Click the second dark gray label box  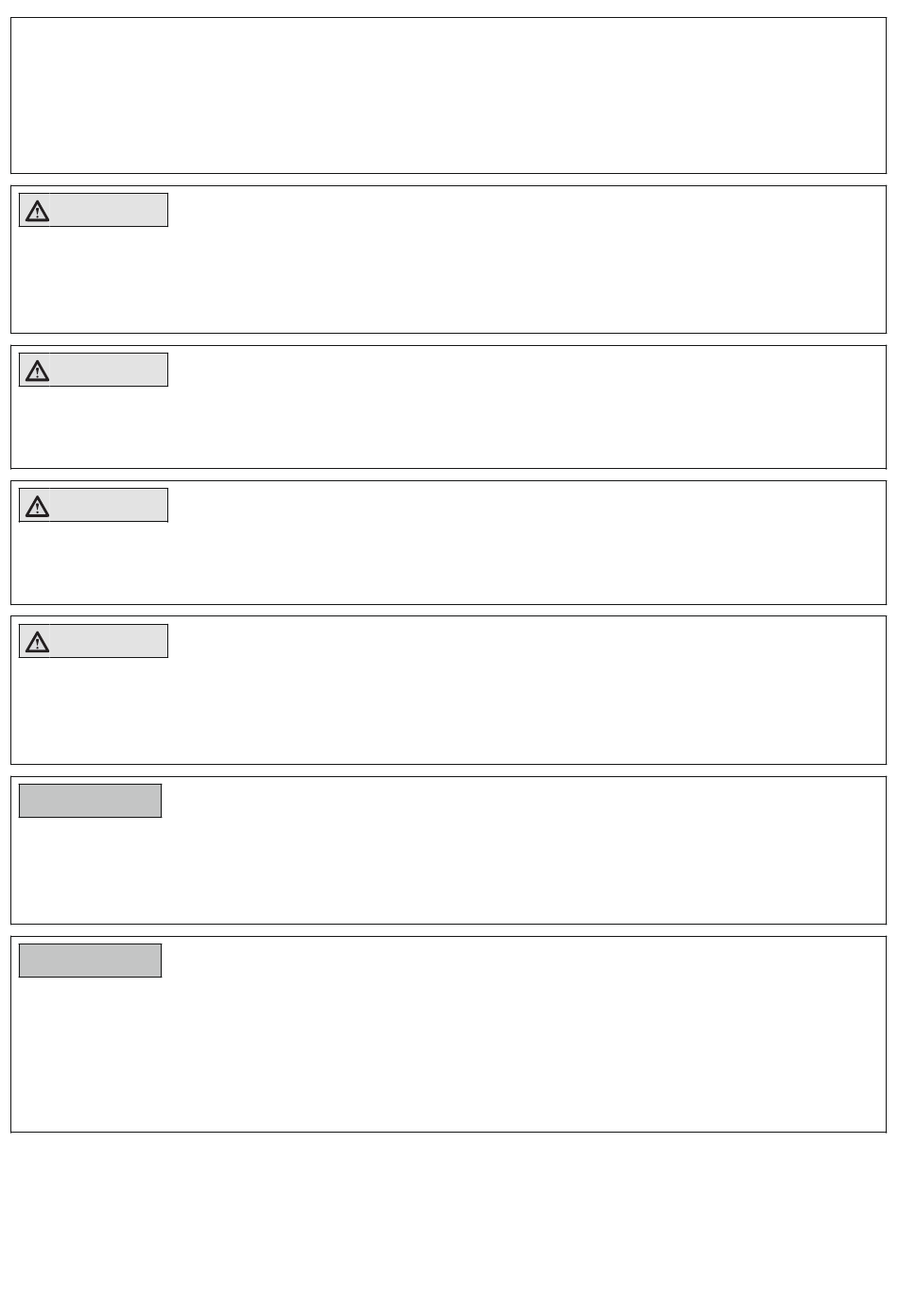91,961
